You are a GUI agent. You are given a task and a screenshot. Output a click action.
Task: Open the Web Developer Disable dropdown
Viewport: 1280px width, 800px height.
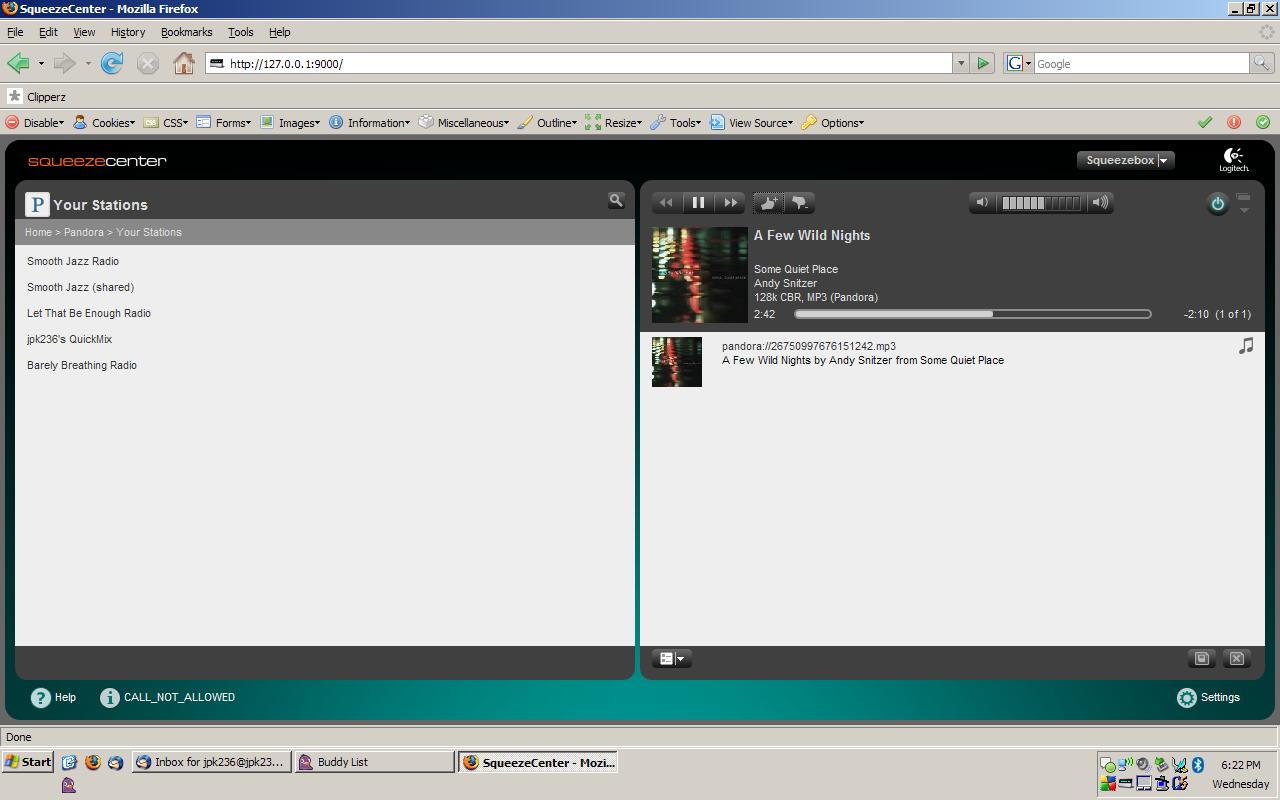(x=35, y=123)
